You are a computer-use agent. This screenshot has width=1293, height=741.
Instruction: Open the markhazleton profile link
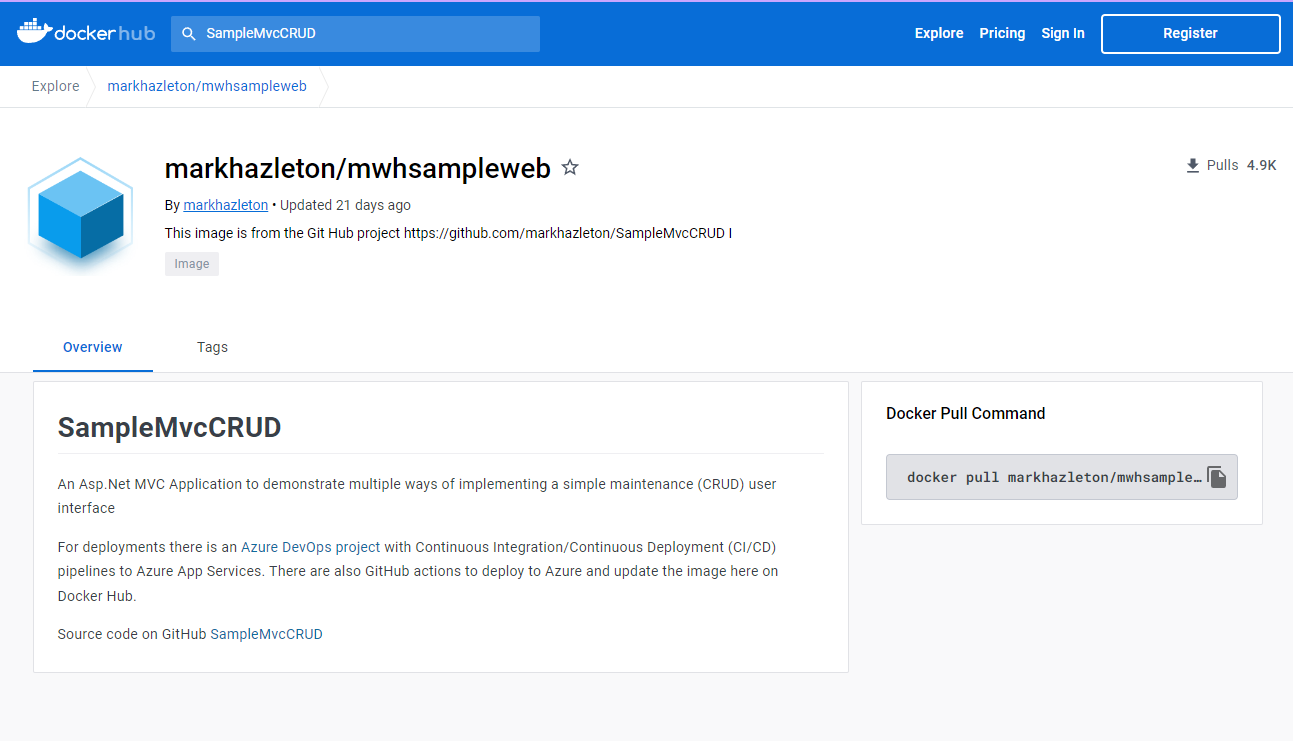tap(225, 204)
